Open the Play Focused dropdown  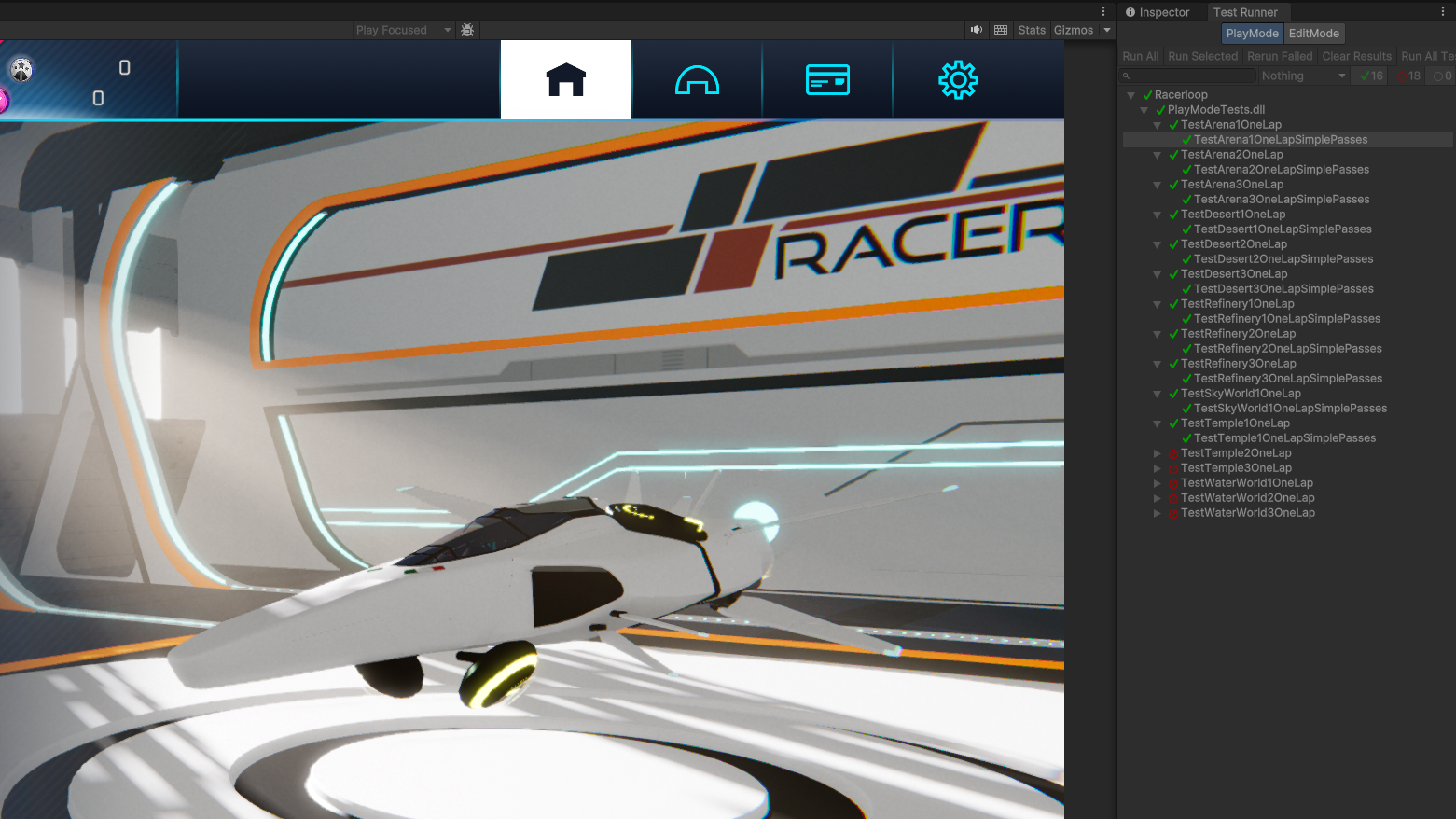[x=403, y=30]
